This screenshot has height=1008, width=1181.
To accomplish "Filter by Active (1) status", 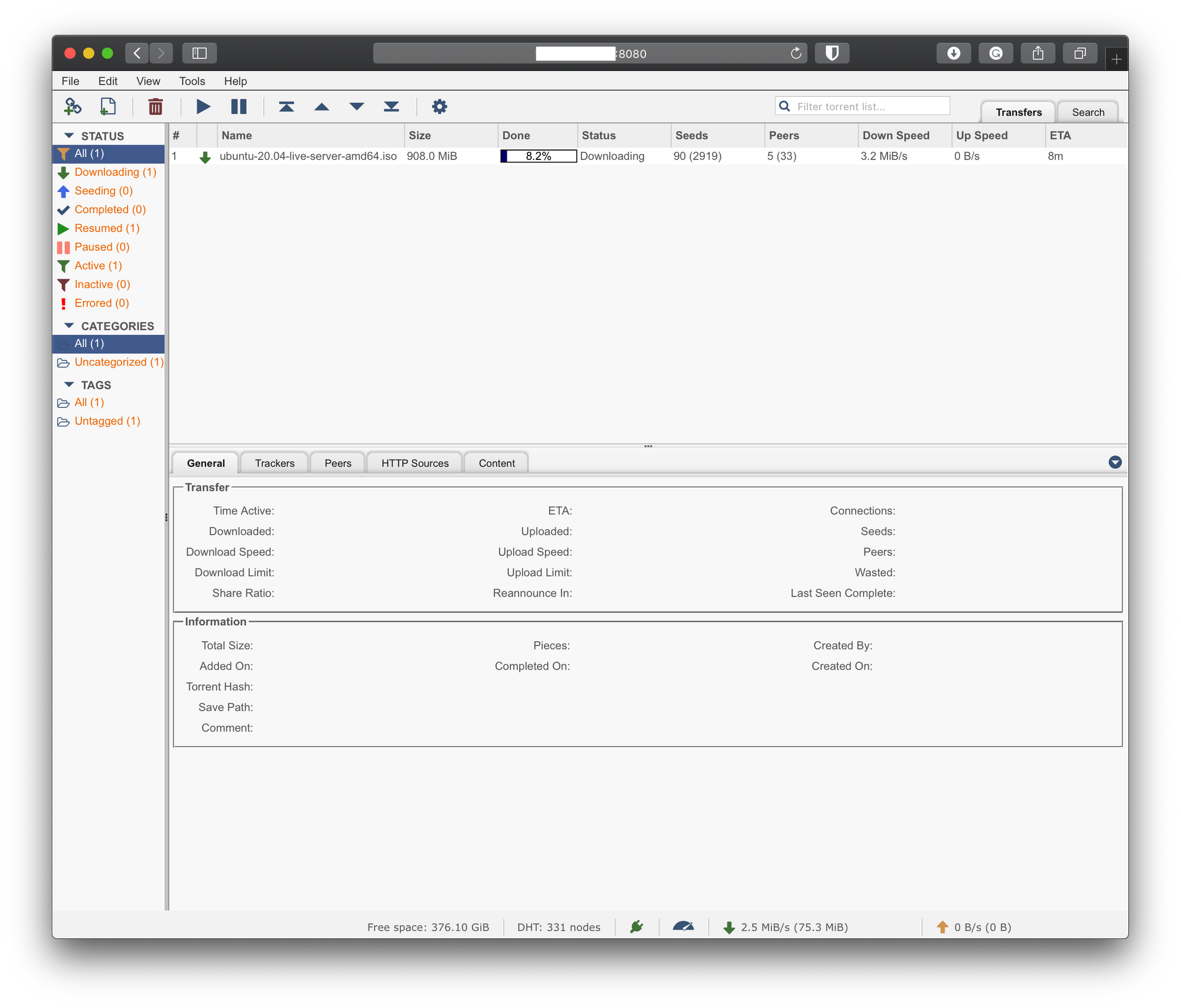I will coord(109,266).
